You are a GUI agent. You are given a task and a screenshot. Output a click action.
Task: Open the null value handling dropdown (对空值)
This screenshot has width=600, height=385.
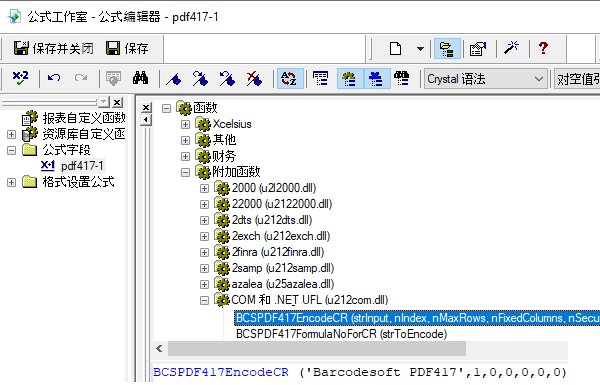coord(577,79)
